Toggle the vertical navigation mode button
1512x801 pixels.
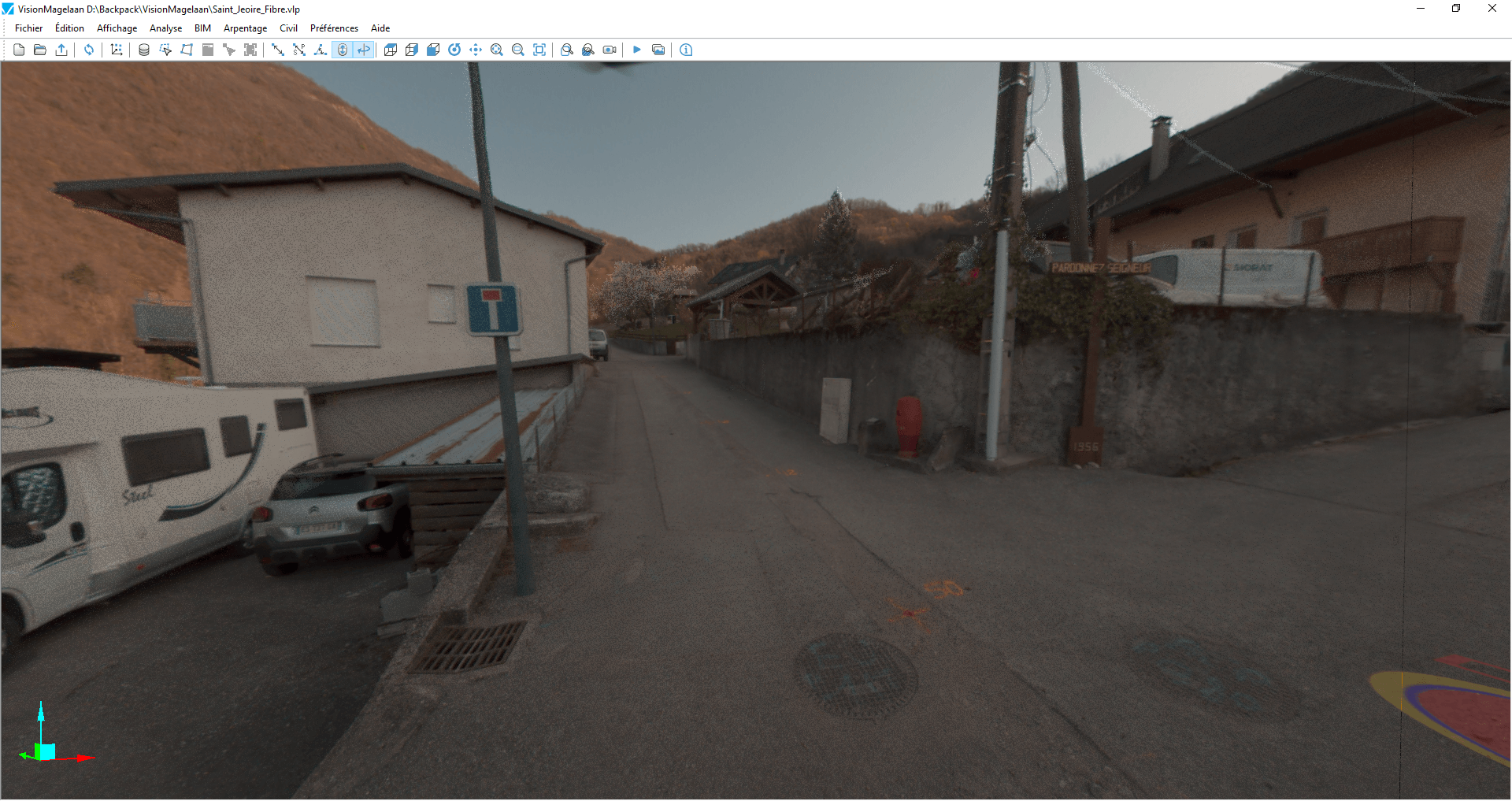[x=343, y=50]
